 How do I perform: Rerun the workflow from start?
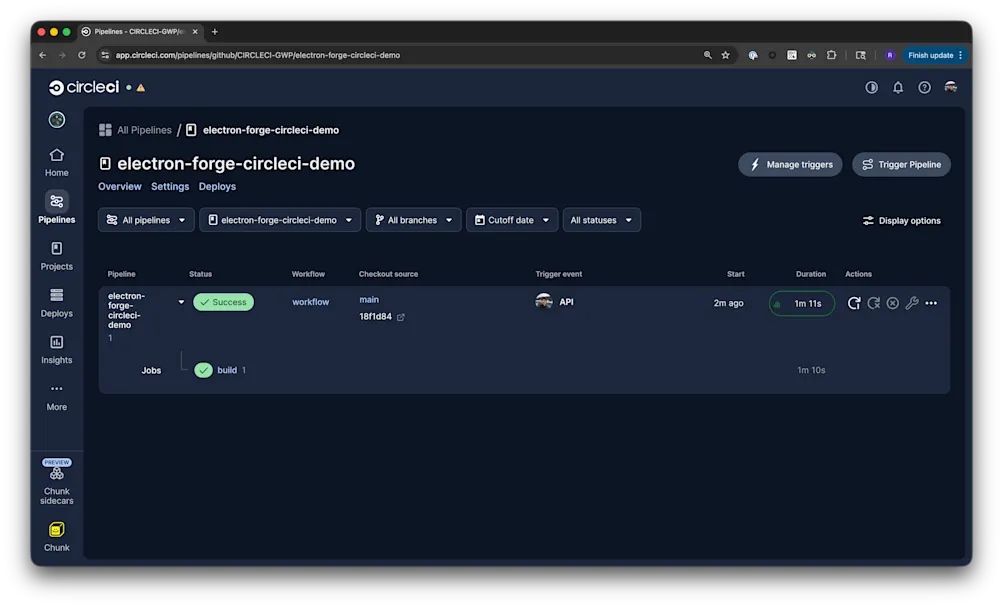point(854,303)
